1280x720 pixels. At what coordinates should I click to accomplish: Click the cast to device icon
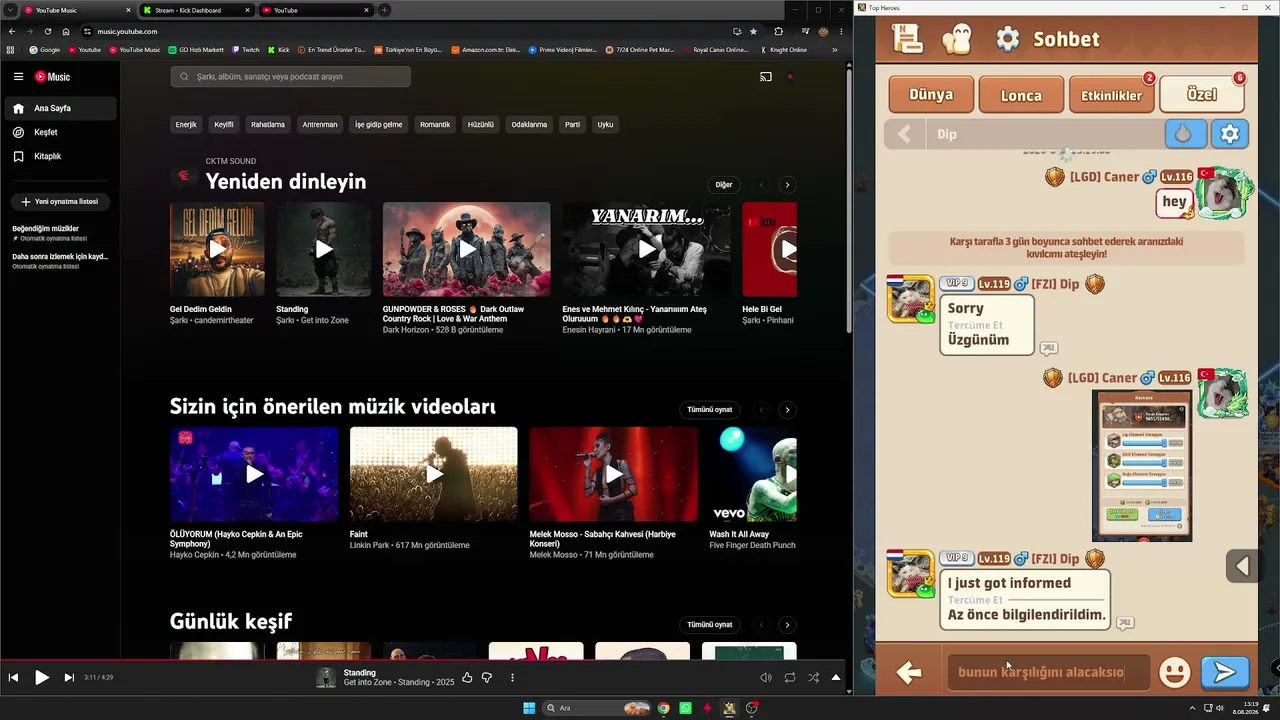pyautogui.click(x=766, y=77)
